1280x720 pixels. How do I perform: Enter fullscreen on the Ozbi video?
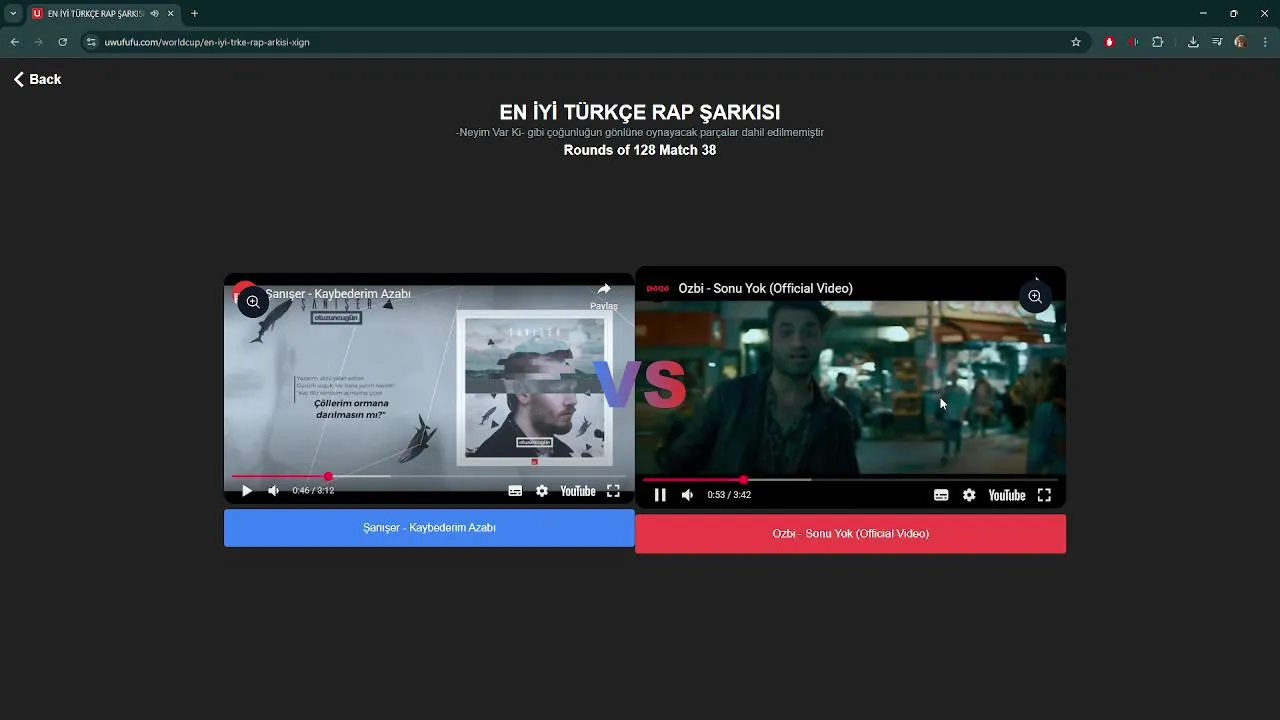click(1044, 495)
